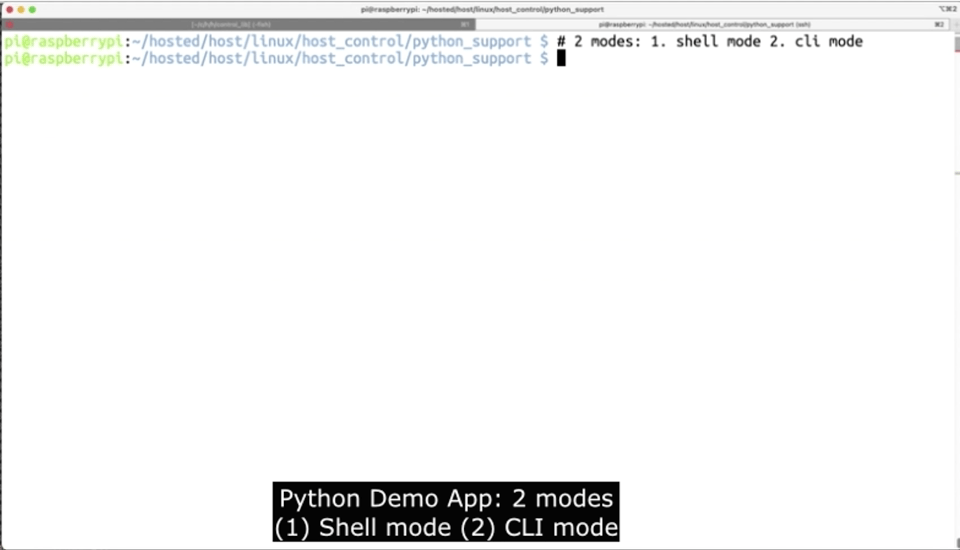Click the block cursor at the prompt

click(x=561, y=59)
